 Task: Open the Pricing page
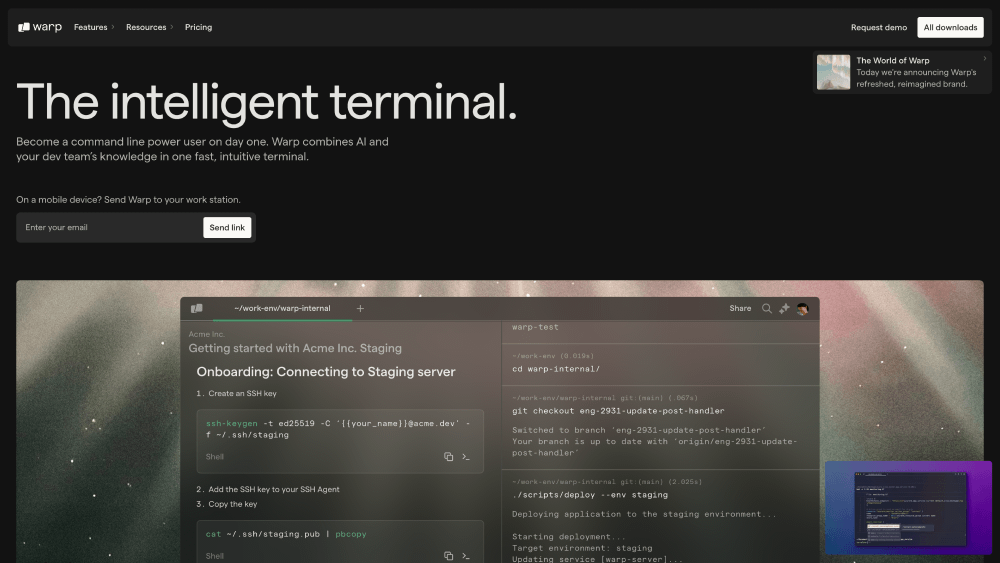coord(198,27)
